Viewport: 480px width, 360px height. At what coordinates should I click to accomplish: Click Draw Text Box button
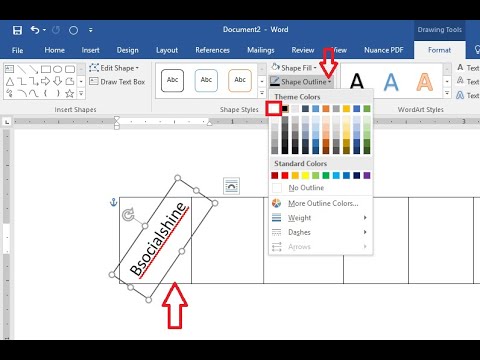click(x=117, y=82)
